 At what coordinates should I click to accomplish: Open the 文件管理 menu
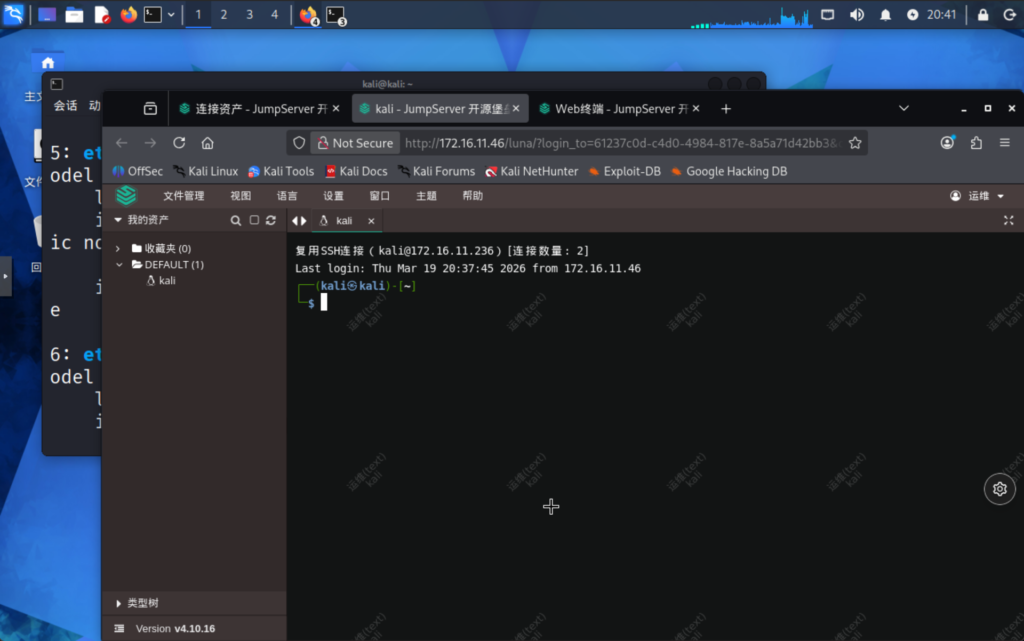(184, 196)
